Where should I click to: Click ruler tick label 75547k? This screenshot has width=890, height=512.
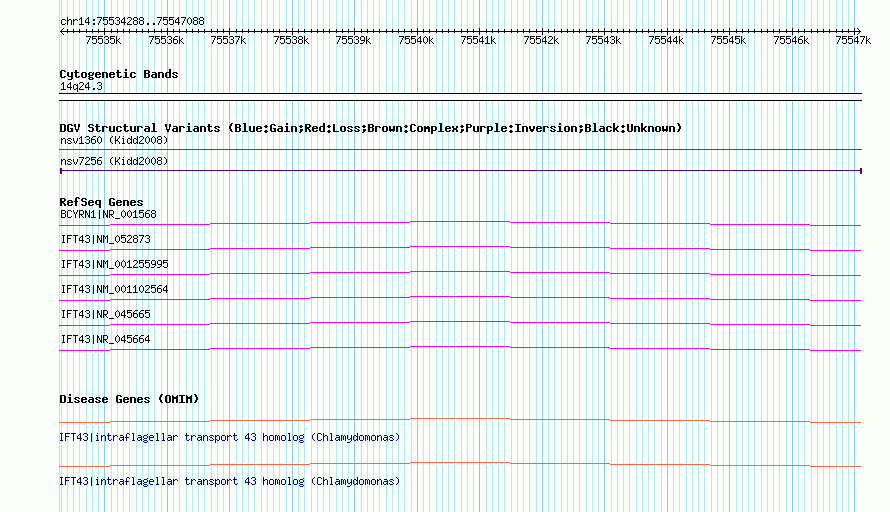click(x=853, y=40)
